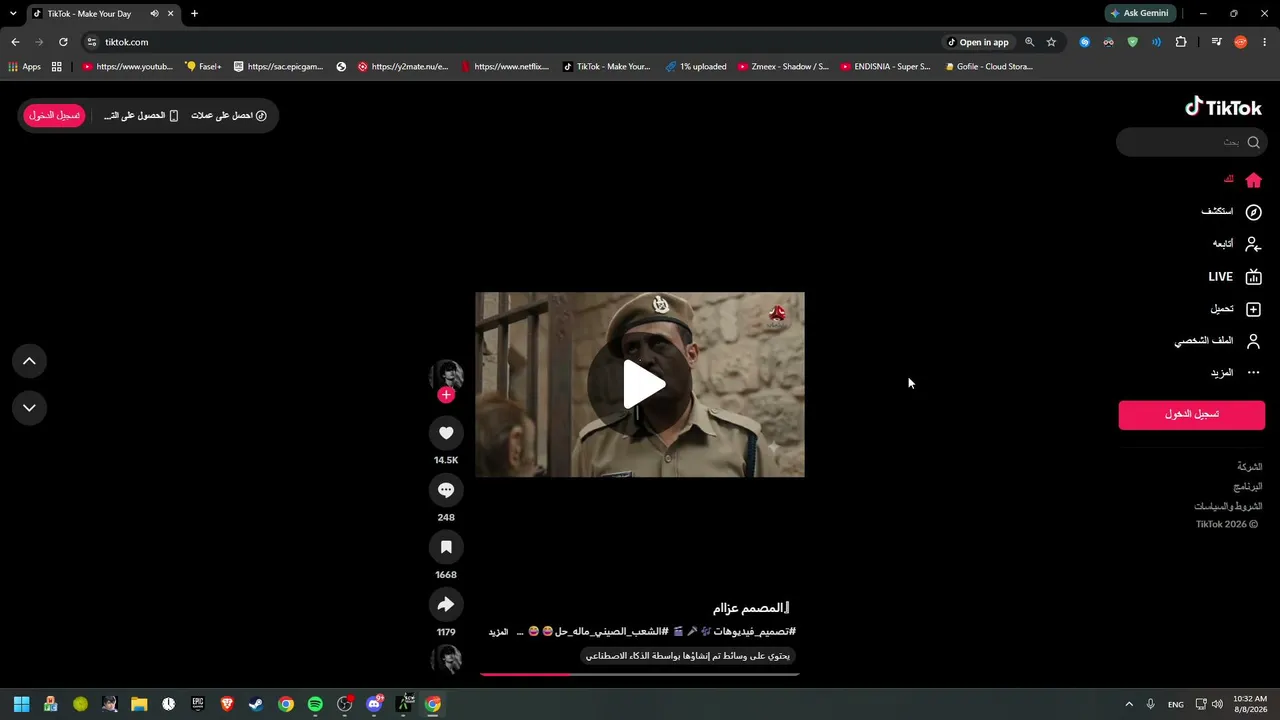This screenshot has width=1280, height=720.
Task: Open the Netflix bookmark
Action: (x=504, y=67)
